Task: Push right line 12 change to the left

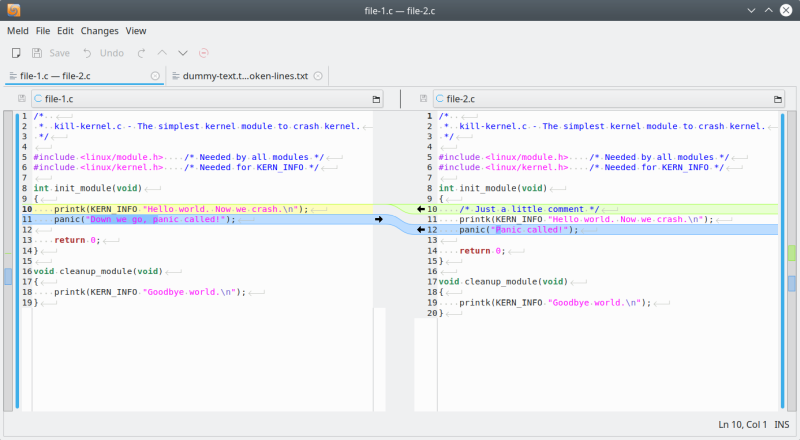Action: click(421, 230)
